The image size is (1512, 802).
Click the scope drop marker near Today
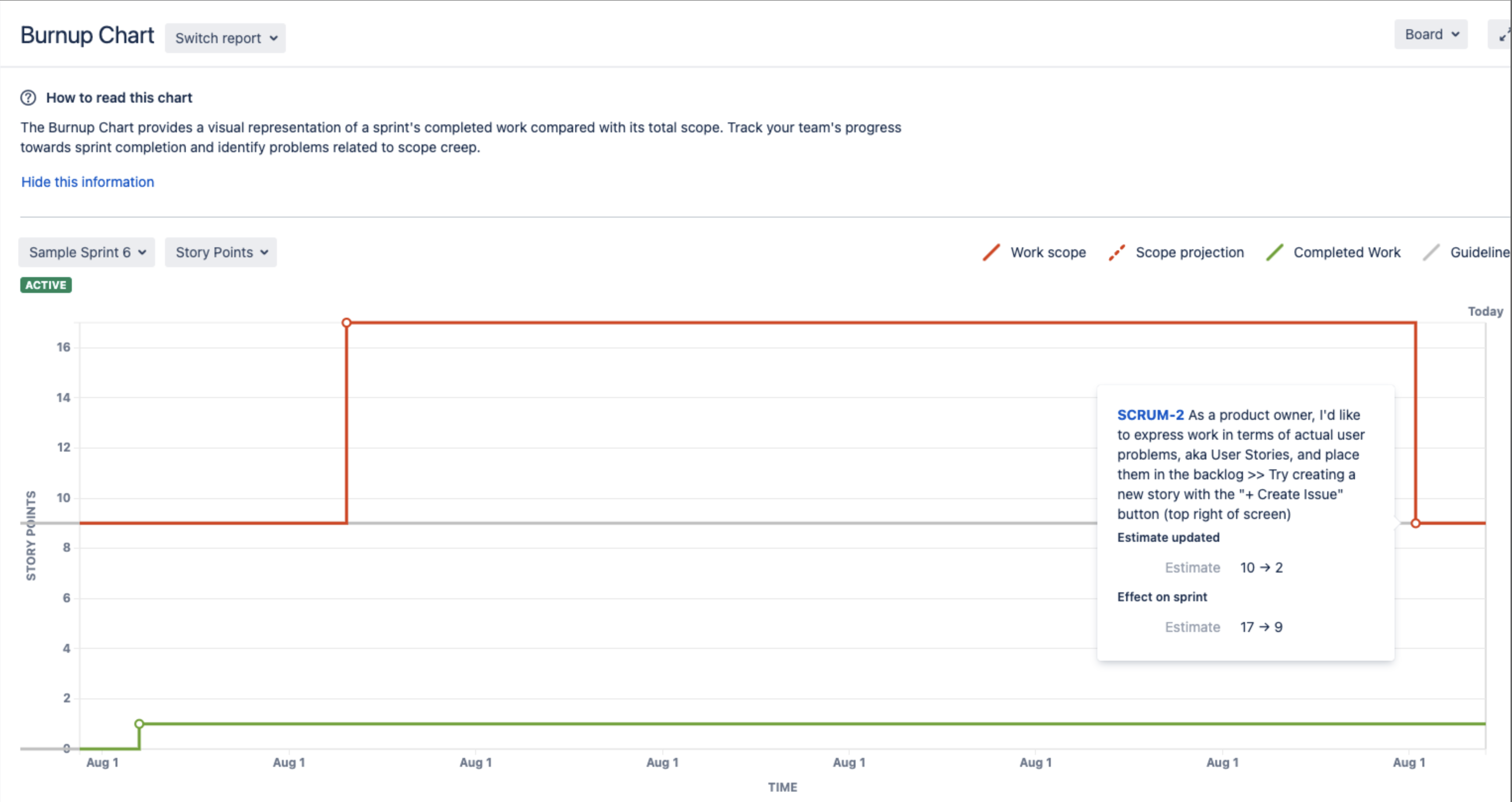coord(1415,523)
